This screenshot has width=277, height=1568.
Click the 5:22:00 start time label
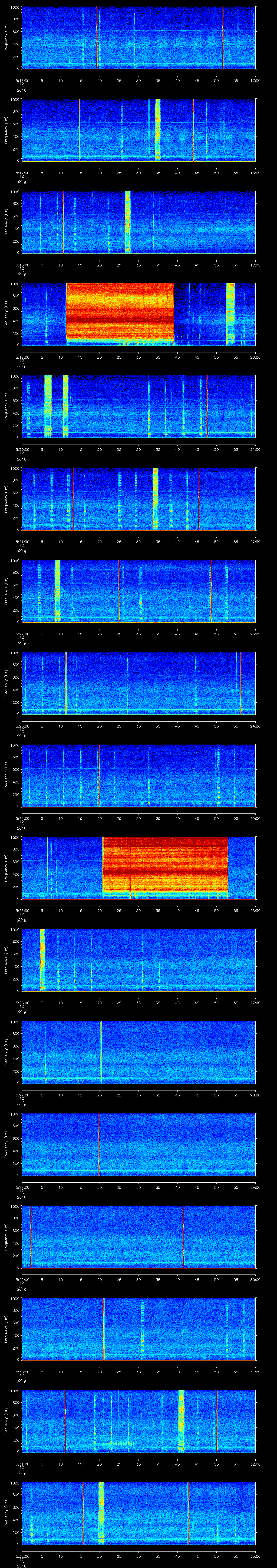(22, 634)
